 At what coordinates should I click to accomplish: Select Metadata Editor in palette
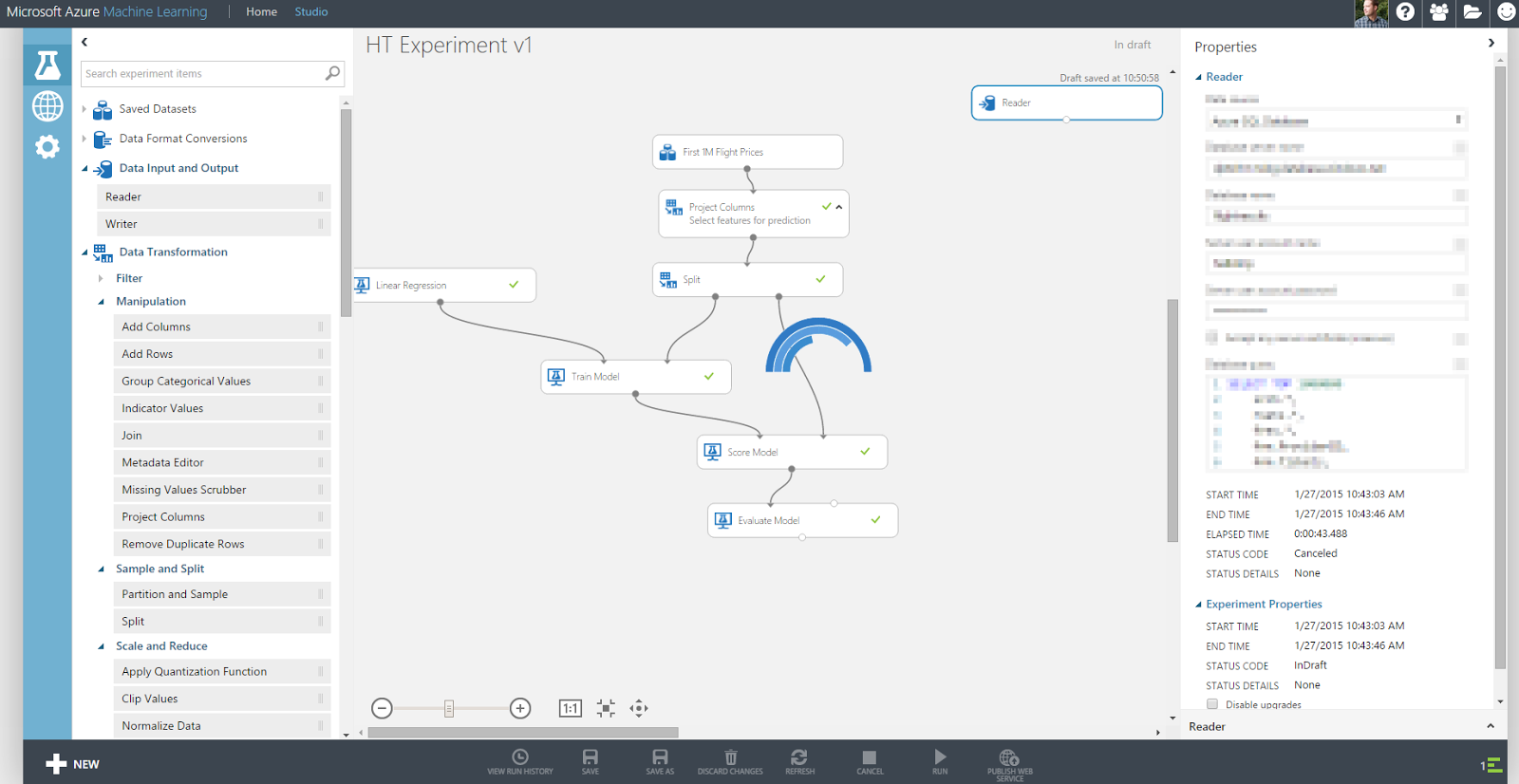[x=222, y=462]
